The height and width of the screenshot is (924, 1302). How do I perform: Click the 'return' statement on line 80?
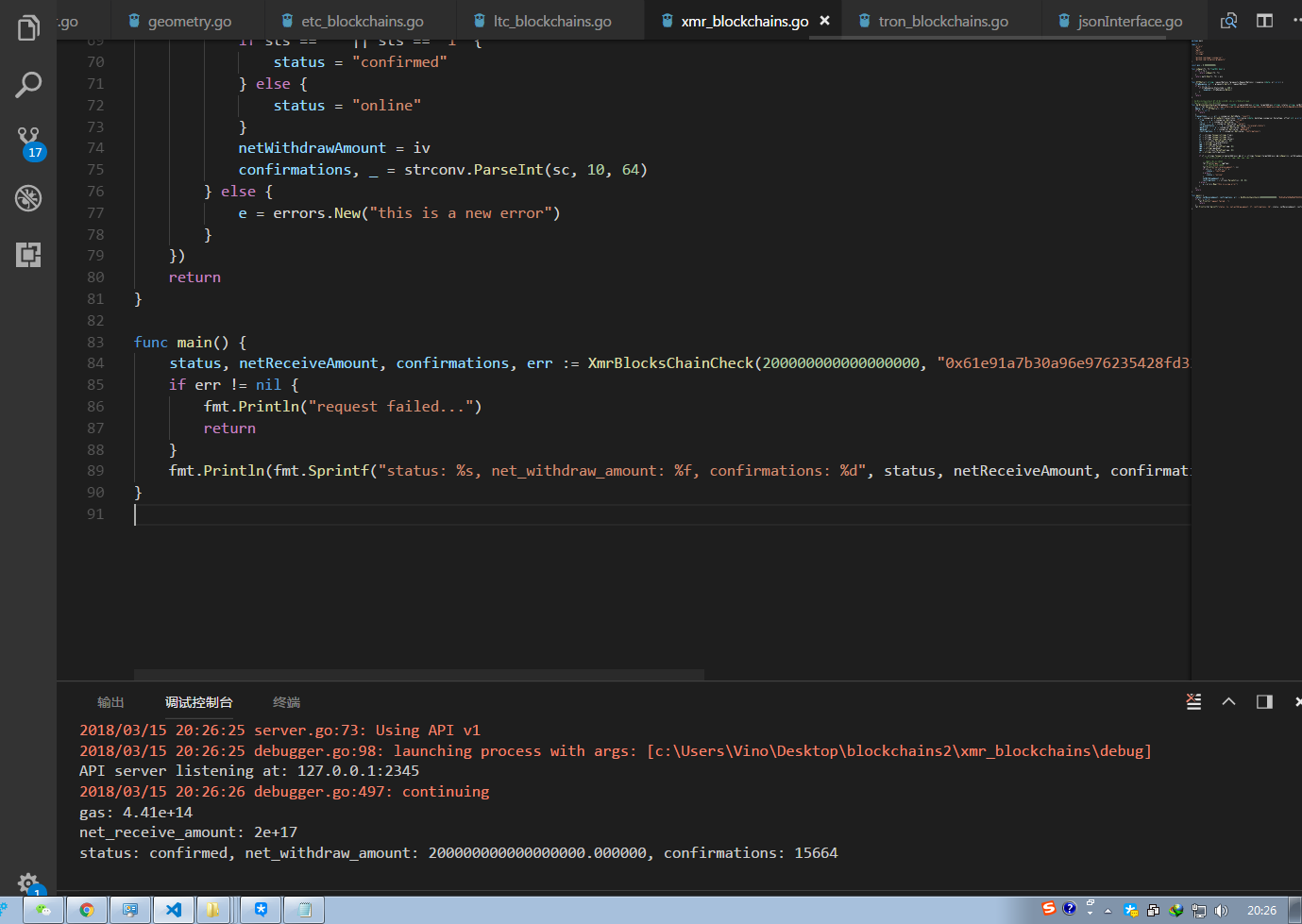pos(194,277)
